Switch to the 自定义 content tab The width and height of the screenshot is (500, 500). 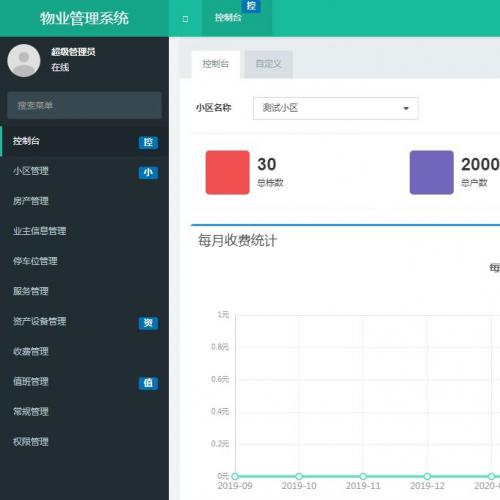click(x=269, y=64)
